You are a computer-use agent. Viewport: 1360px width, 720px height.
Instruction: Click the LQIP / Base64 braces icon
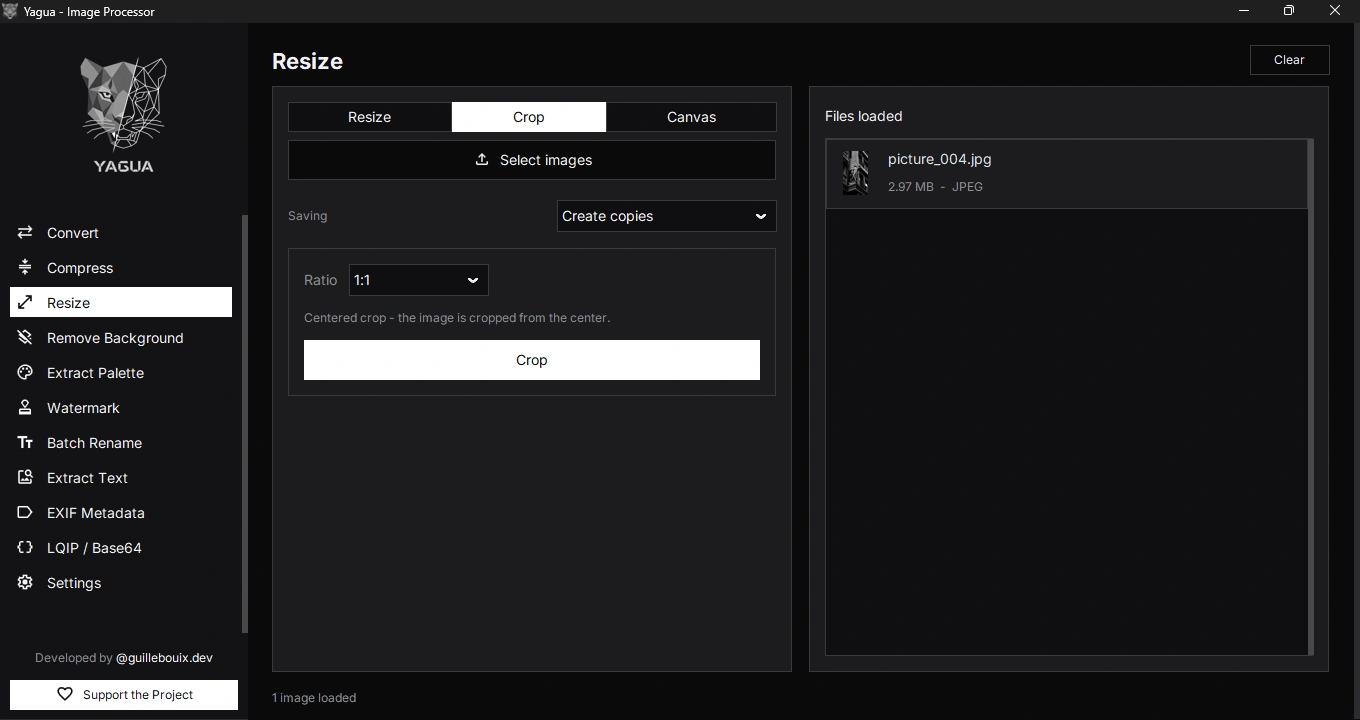pos(25,547)
